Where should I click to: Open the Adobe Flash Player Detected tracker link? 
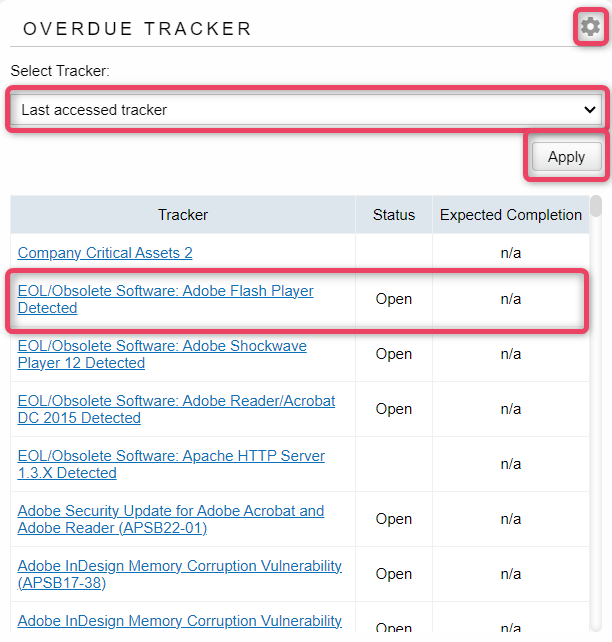pyautogui.click(x=165, y=299)
